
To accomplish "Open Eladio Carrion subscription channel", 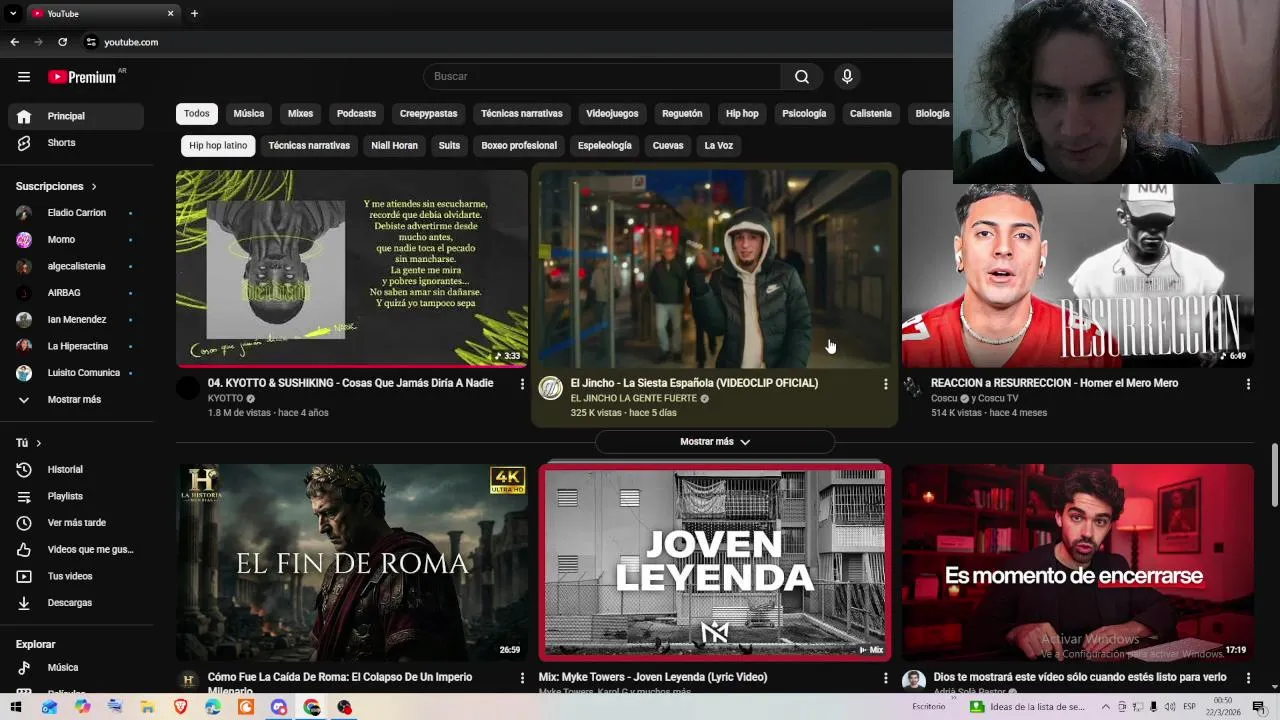I will click(x=76, y=213).
